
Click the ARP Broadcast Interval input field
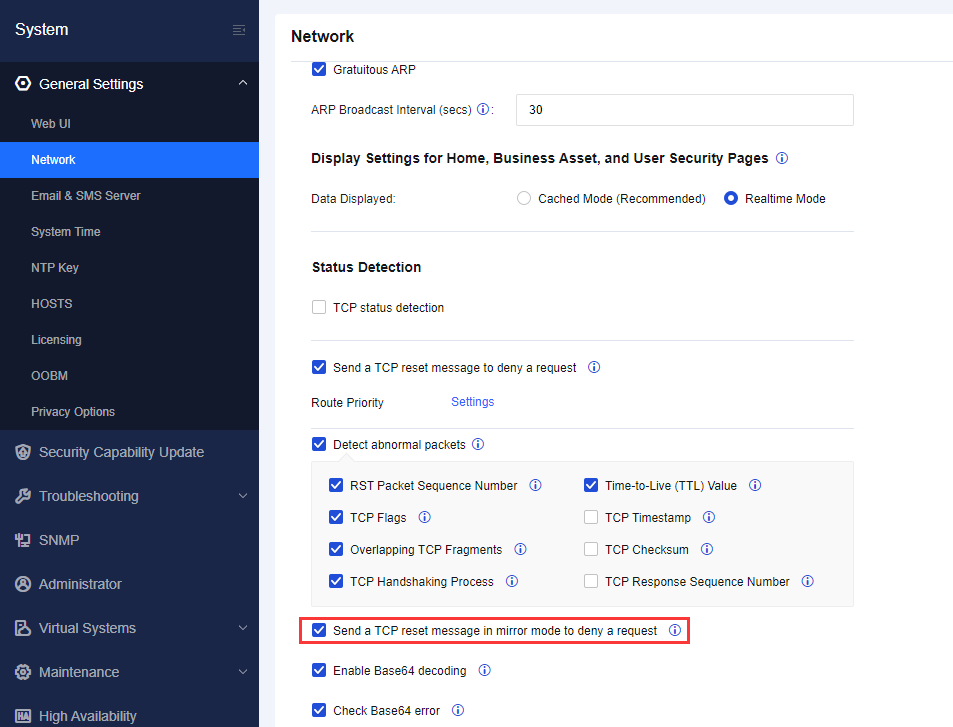tap(684, 110)
